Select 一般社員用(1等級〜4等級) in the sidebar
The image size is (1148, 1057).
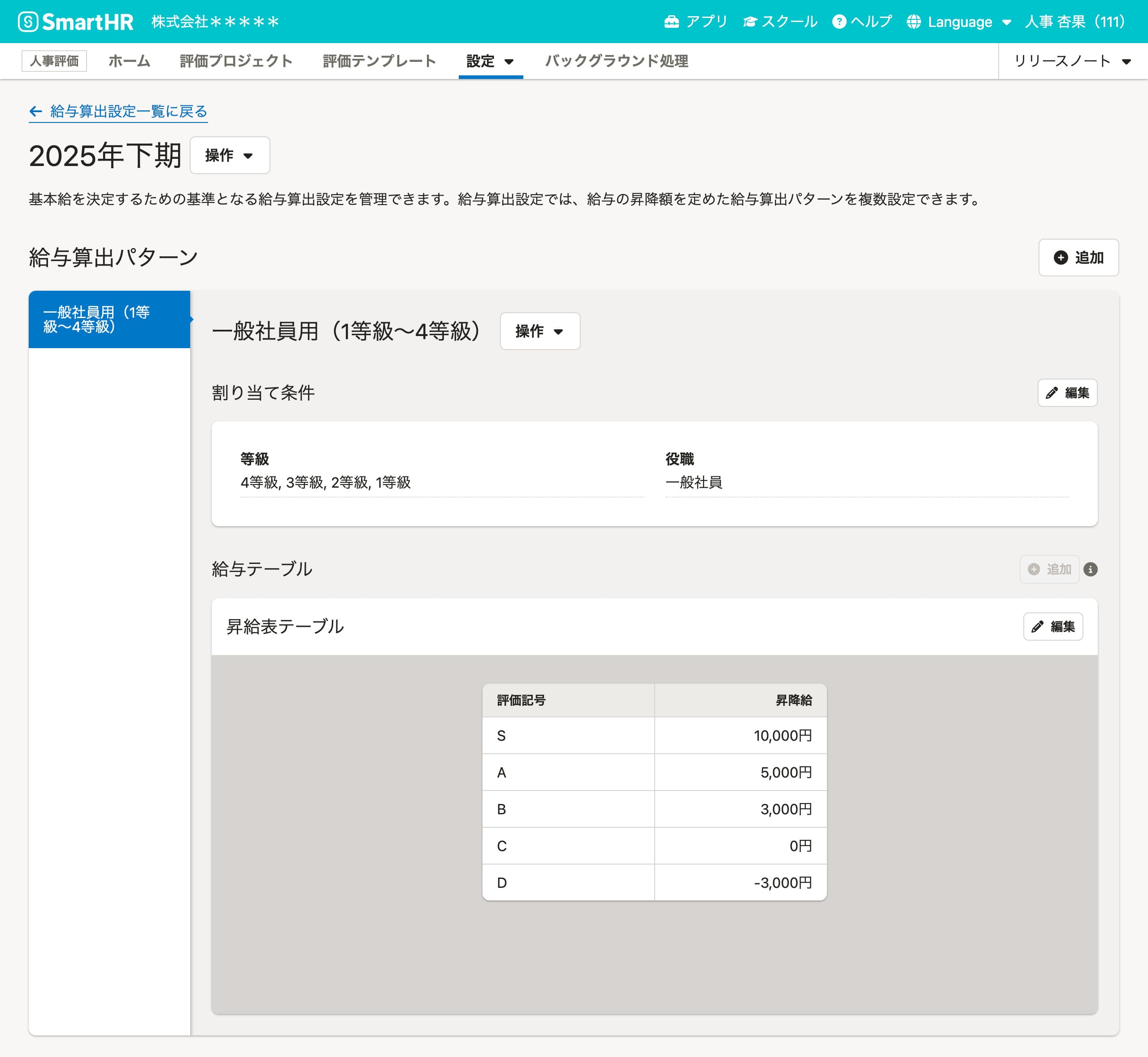click(109, 319)
